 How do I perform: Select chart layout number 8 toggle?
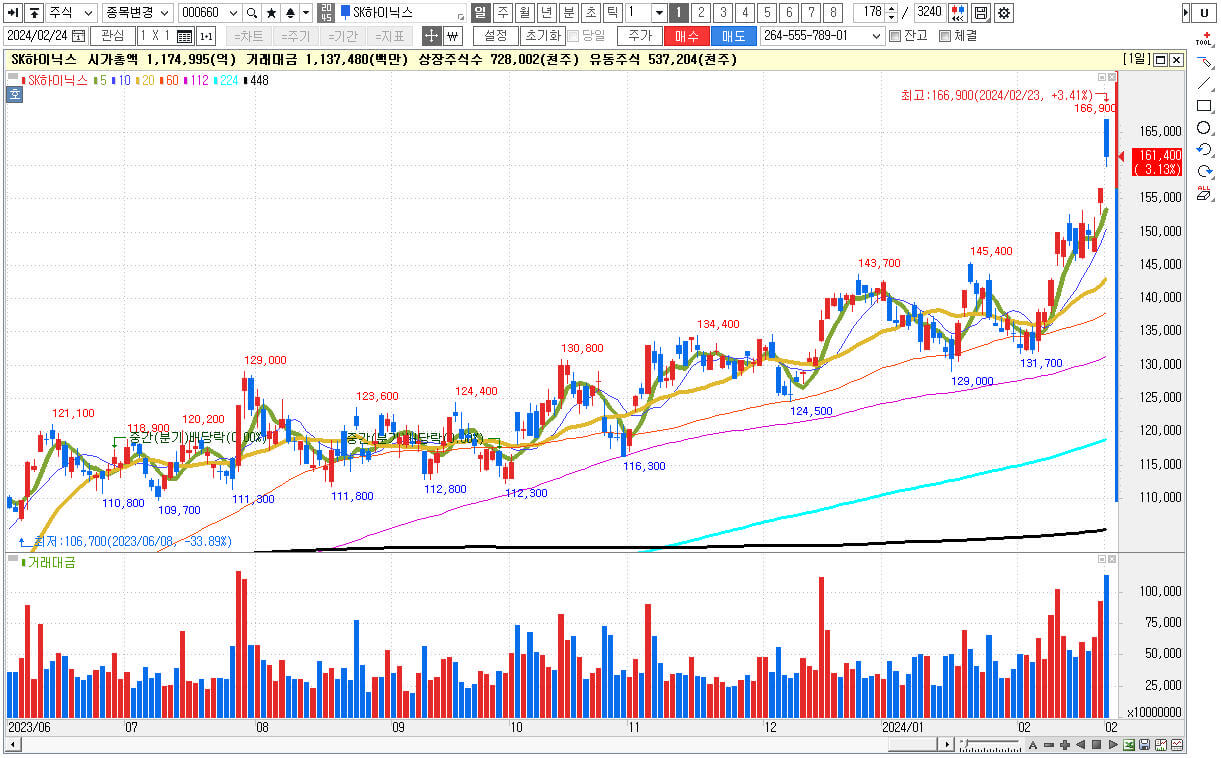point(833,13)
